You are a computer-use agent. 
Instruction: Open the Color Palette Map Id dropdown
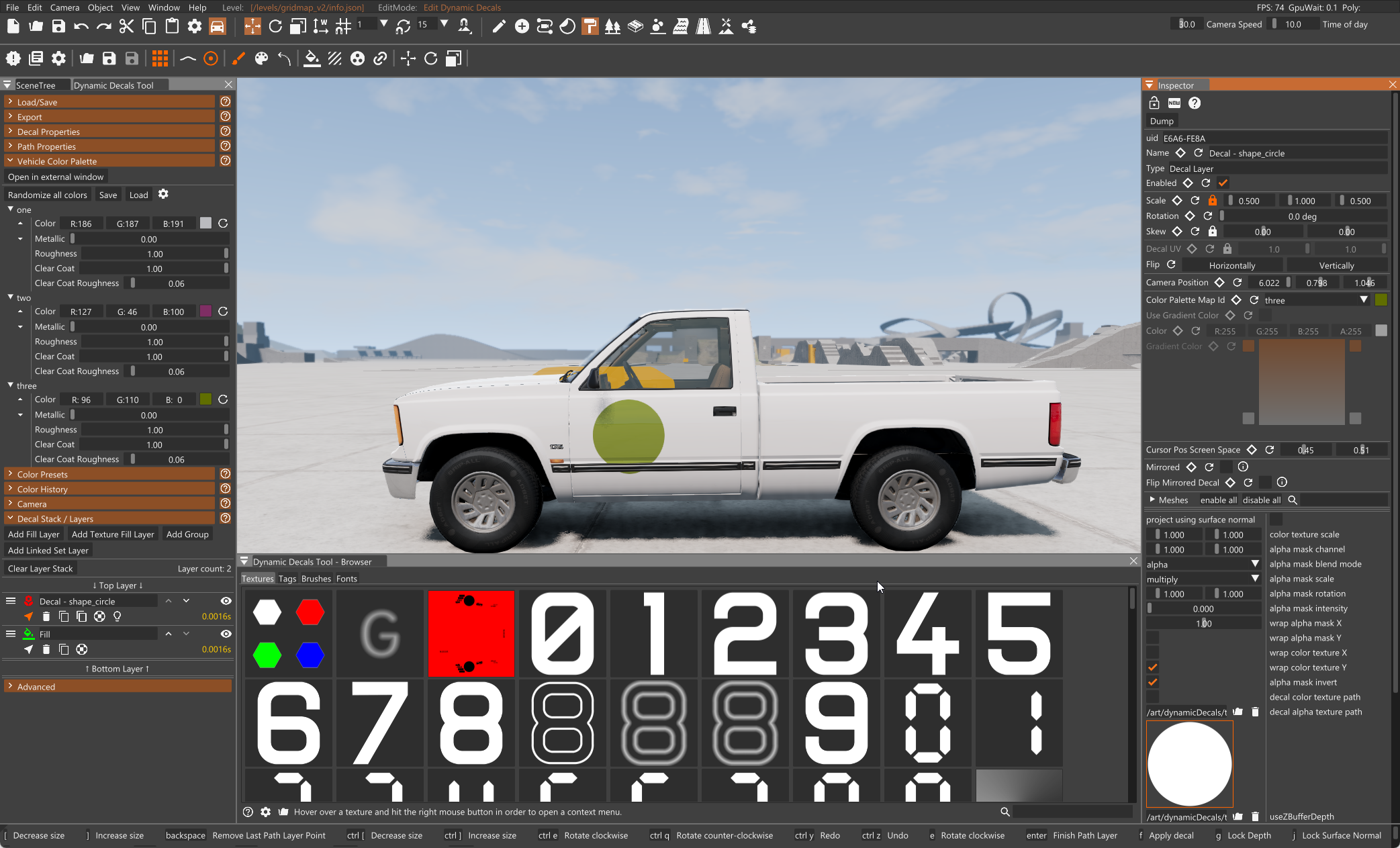[x=1313, y=300]
